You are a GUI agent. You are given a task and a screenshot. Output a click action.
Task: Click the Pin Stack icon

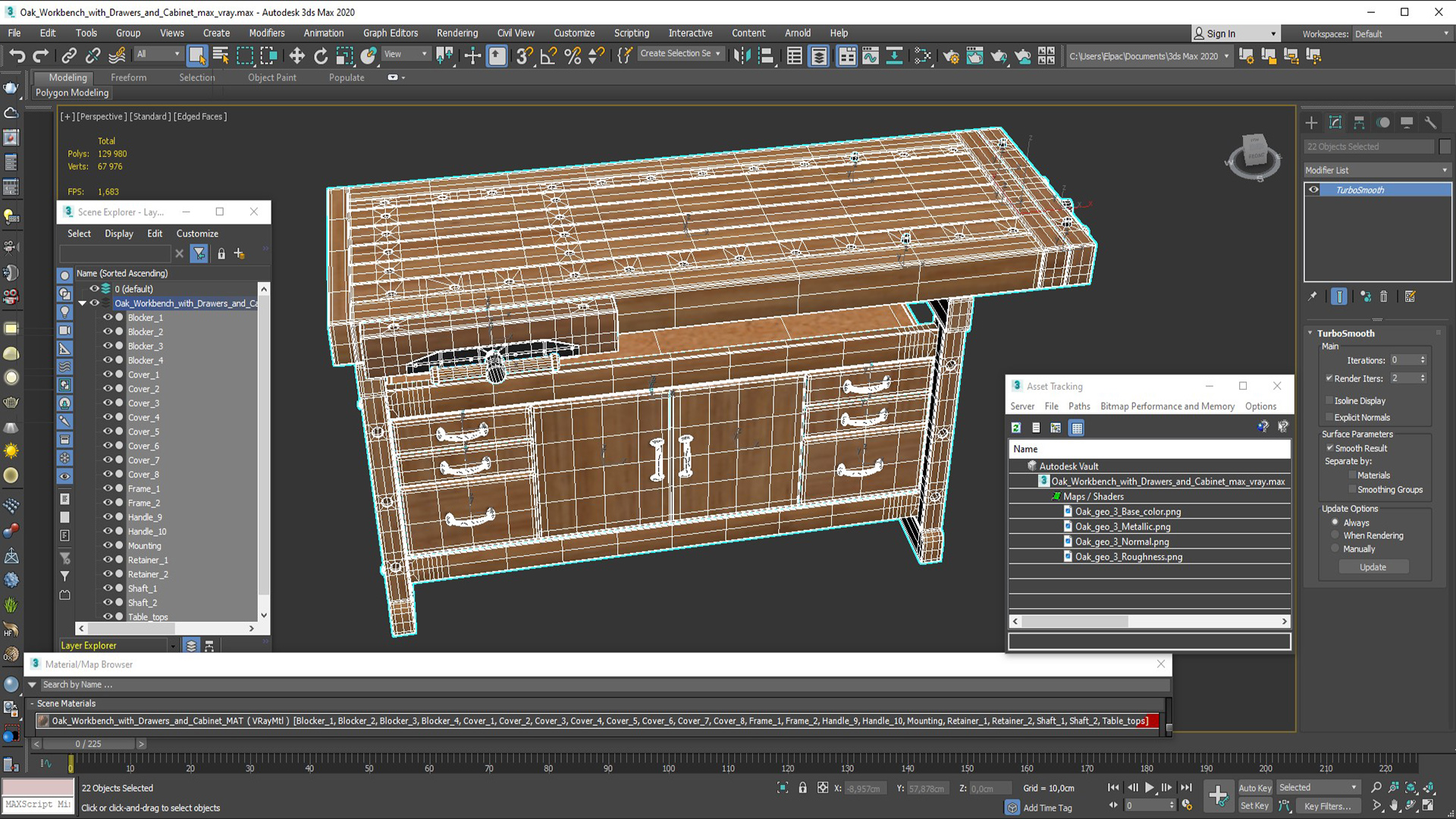(1313, 297)
